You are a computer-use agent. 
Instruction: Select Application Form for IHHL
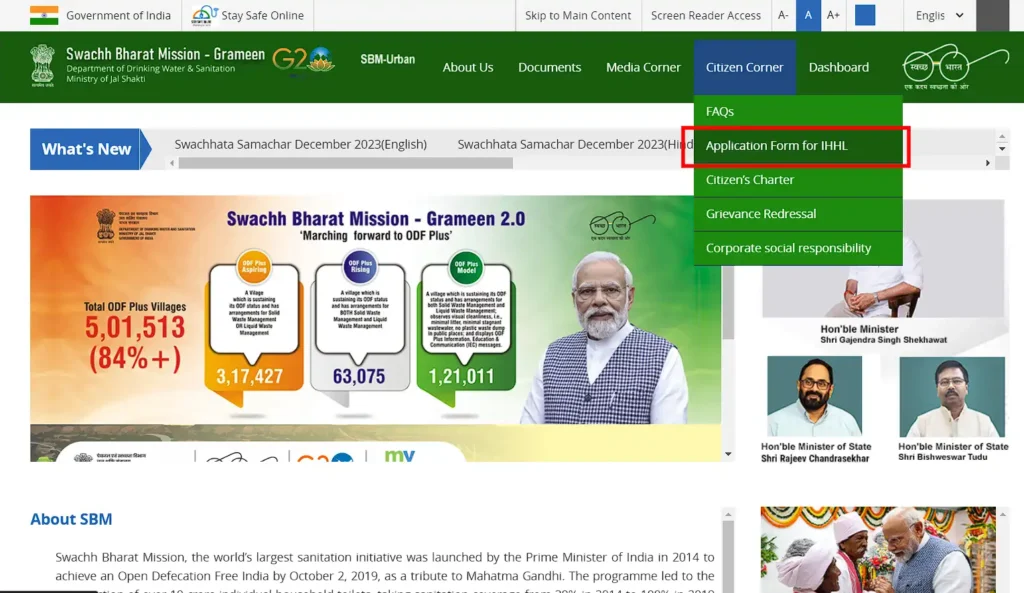(798, 146)
